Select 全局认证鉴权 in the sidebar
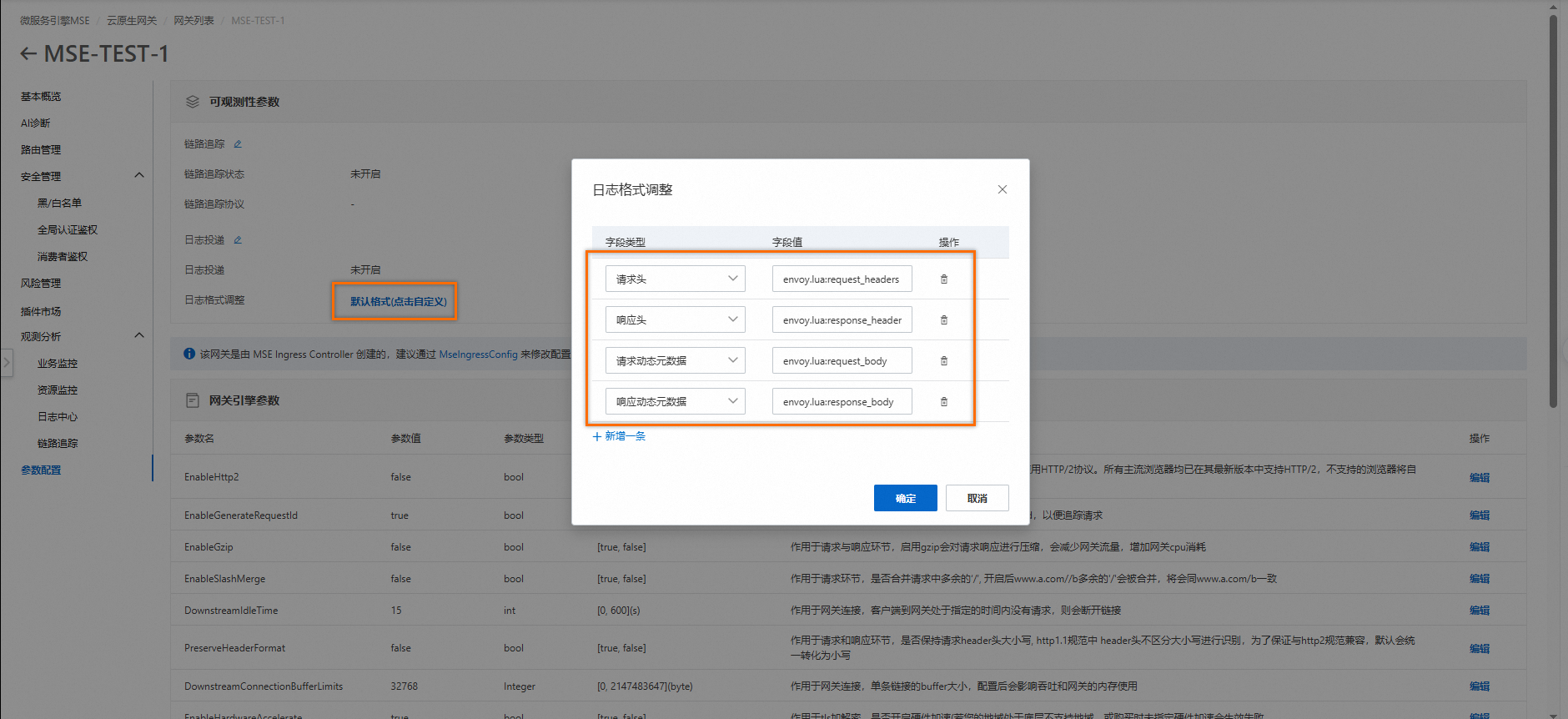1568x719 pixels. [x=68, y=230]
